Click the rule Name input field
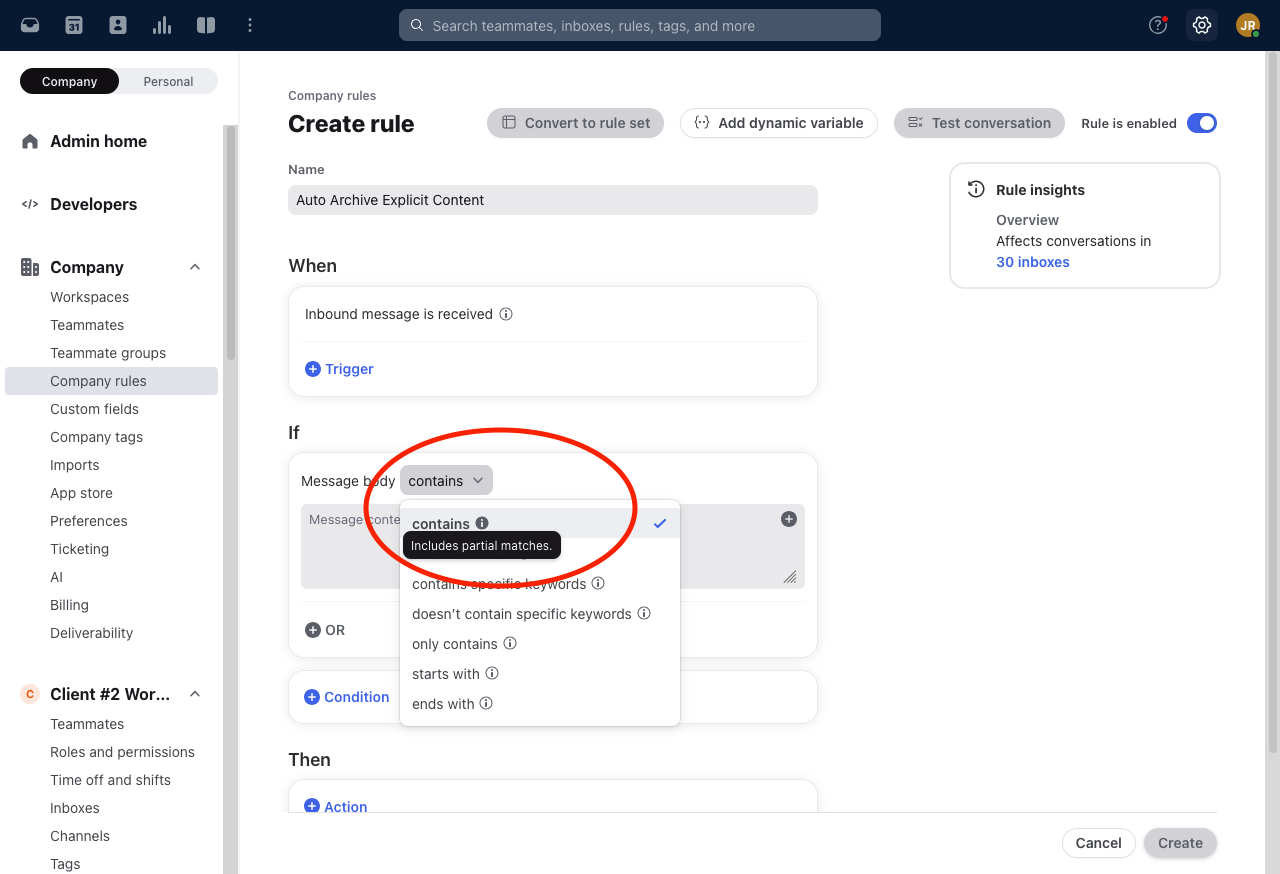The image size is (1280, 874). [552, 200]
